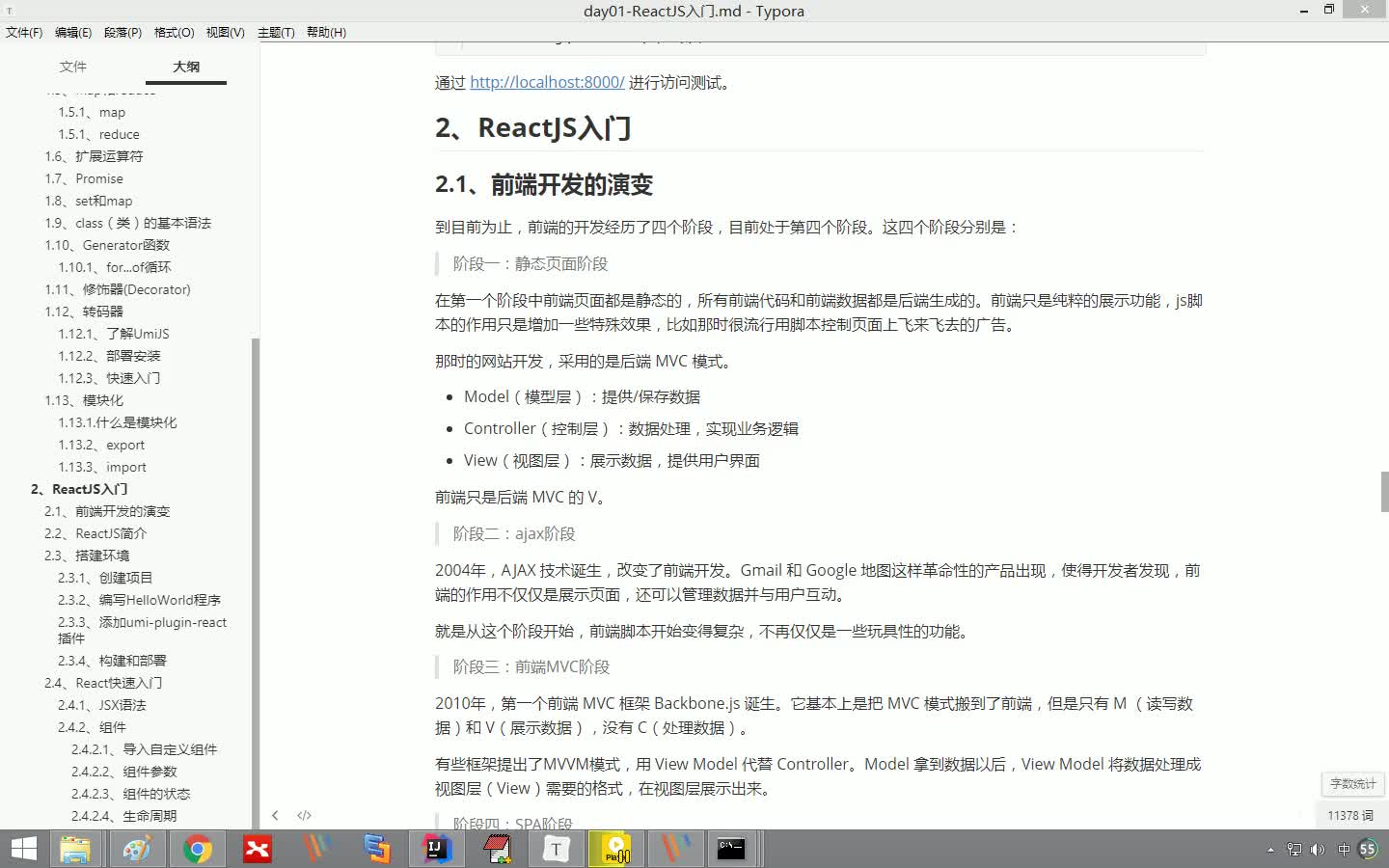Viewport: 1389px width, 868px height.
Task: Open File Explorer from taskbar
Action: click(x=75, y=849)
